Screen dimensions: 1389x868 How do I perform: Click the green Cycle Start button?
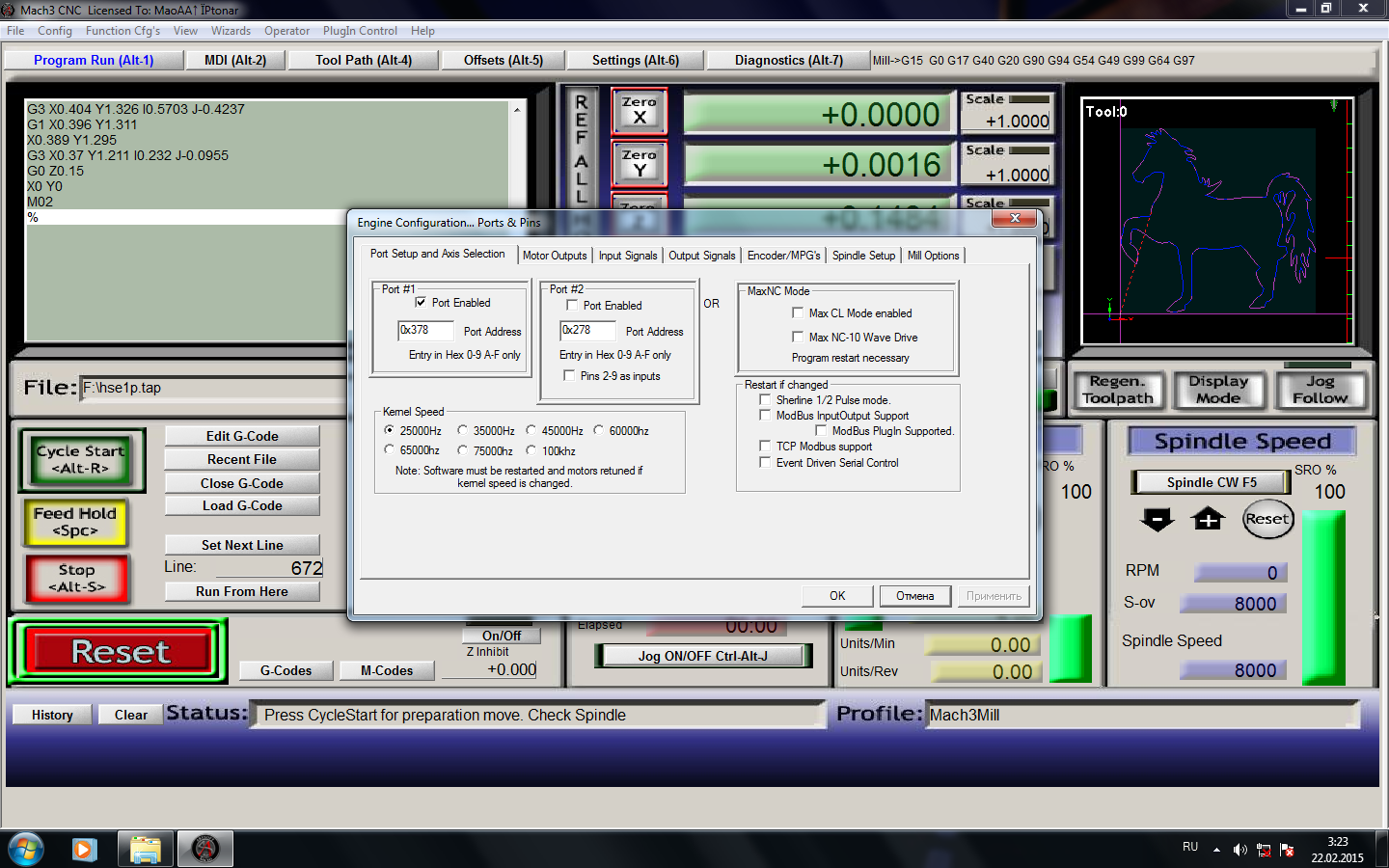81,460
